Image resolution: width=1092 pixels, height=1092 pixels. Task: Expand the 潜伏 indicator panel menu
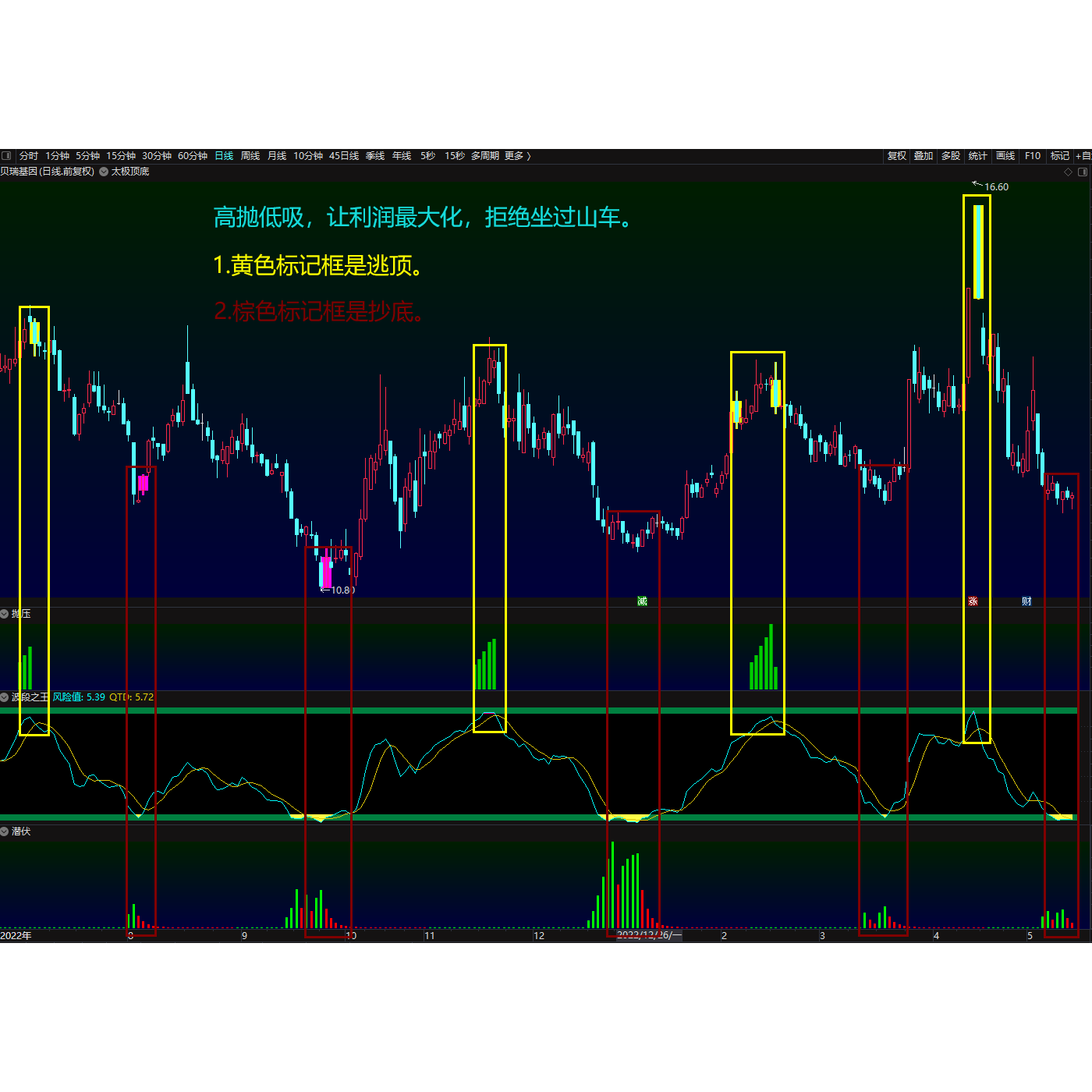pyautogui.click(x=5, y=831)
